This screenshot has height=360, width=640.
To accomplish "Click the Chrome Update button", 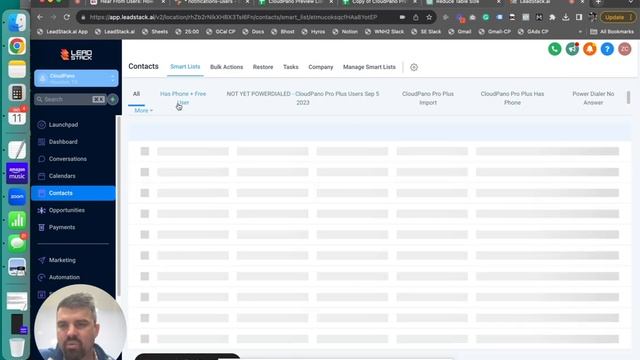I will coord(618,17).
